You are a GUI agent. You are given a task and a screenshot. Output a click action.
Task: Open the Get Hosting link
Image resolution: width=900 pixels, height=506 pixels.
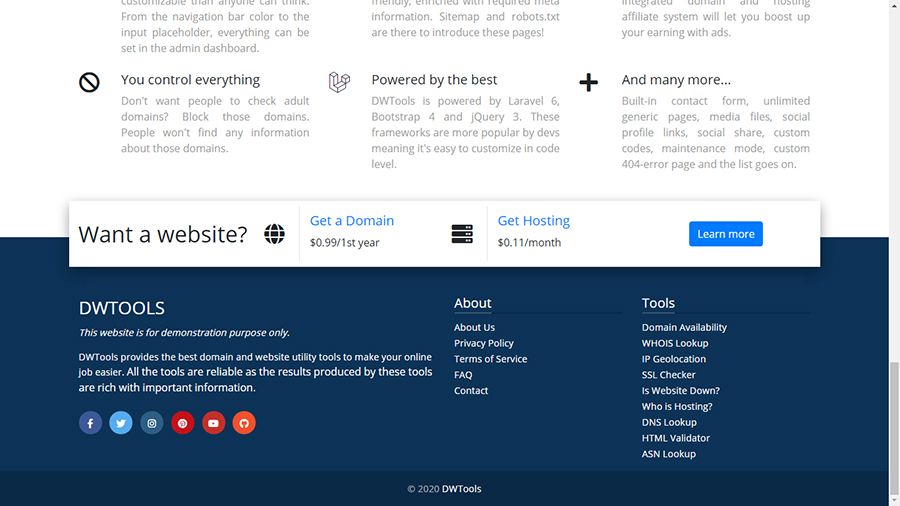tap(534, 221)
